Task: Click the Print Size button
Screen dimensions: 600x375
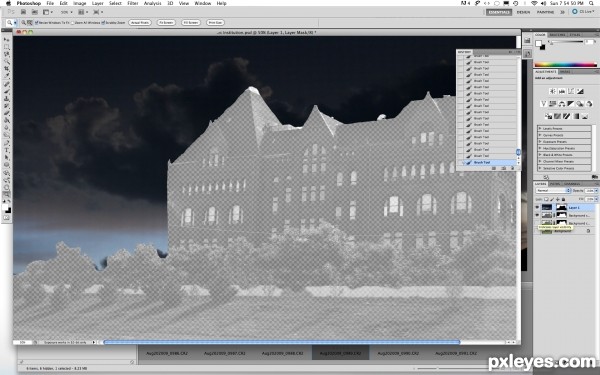Action: 215,23
